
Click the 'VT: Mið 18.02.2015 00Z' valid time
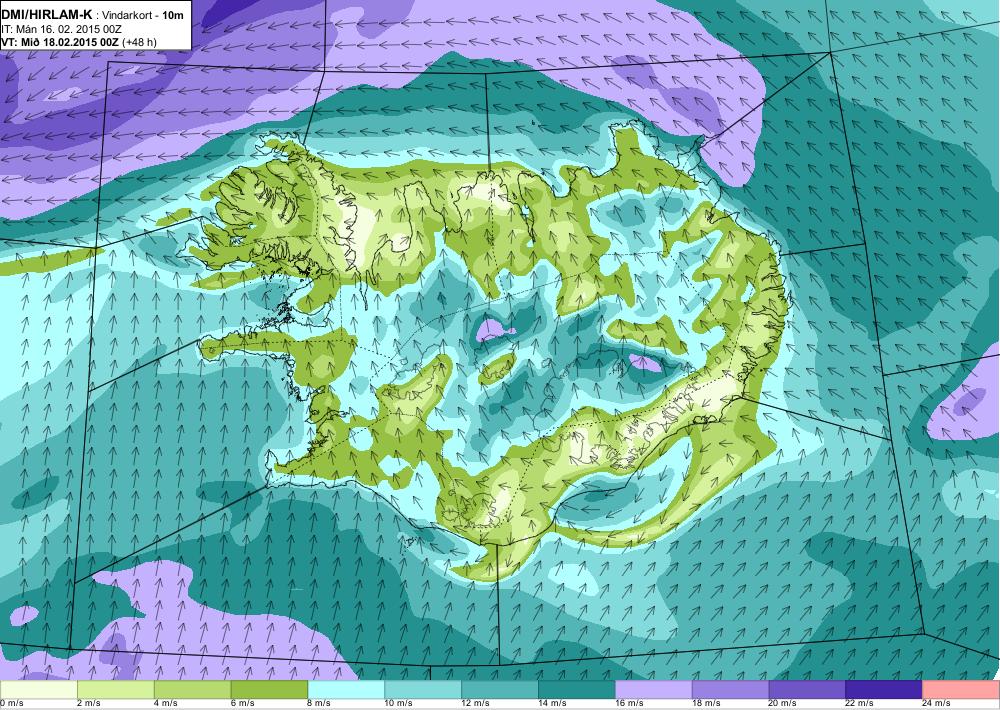(x=60, y=42)
